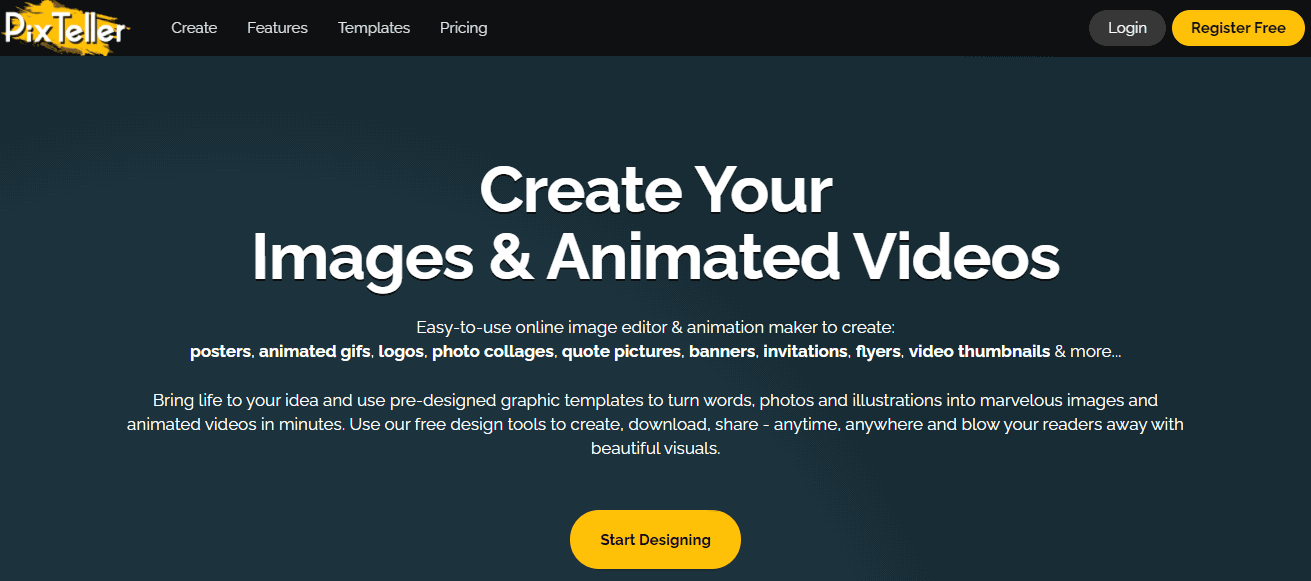The height and width of the screenshot is (581, 1311).
Task: Open the flyers link
Action: pyautogui.click(x=879, y=352)
